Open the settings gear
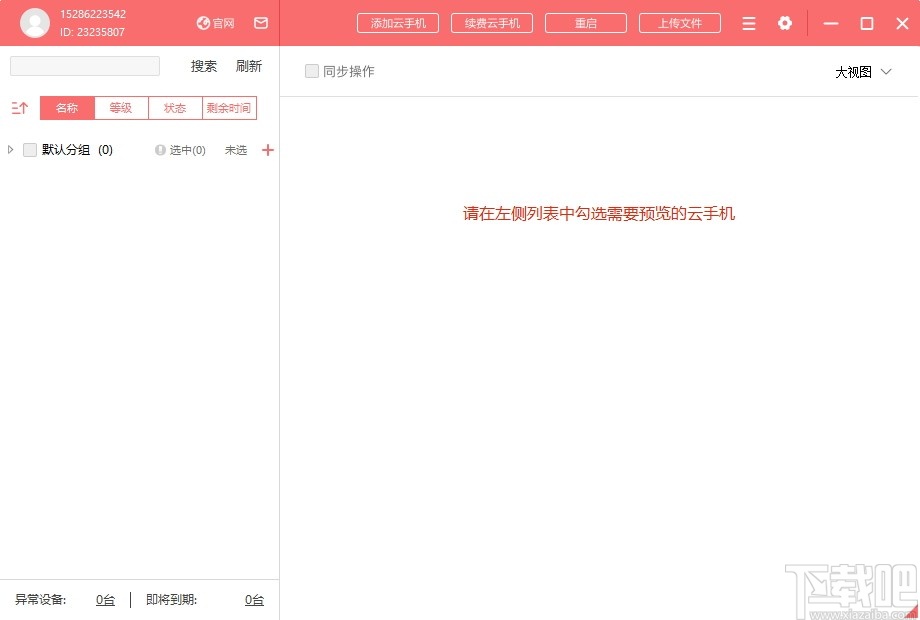This screenshot has width=920, height=620. (x=785, y=23)
